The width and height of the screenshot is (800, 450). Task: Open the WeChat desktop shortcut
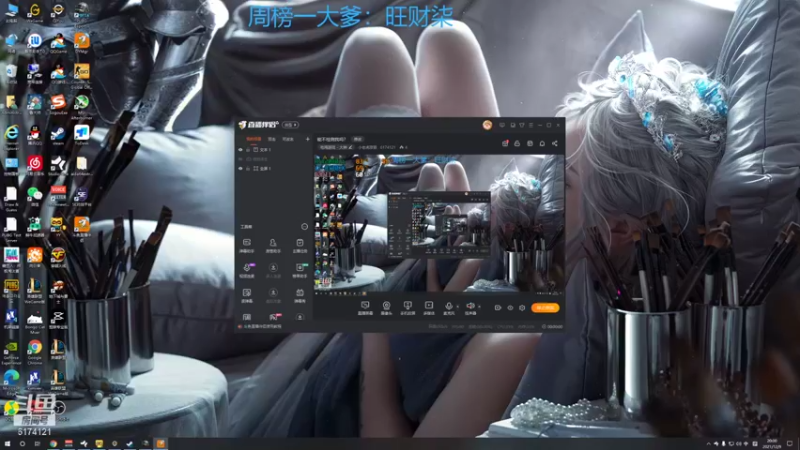[x=34, y=196]
